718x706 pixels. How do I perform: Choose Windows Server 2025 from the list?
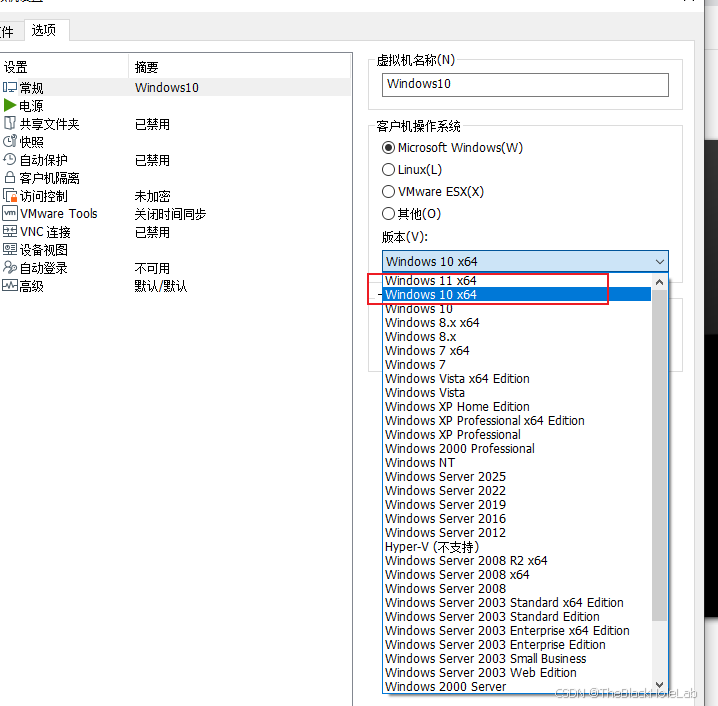point(517,477)
